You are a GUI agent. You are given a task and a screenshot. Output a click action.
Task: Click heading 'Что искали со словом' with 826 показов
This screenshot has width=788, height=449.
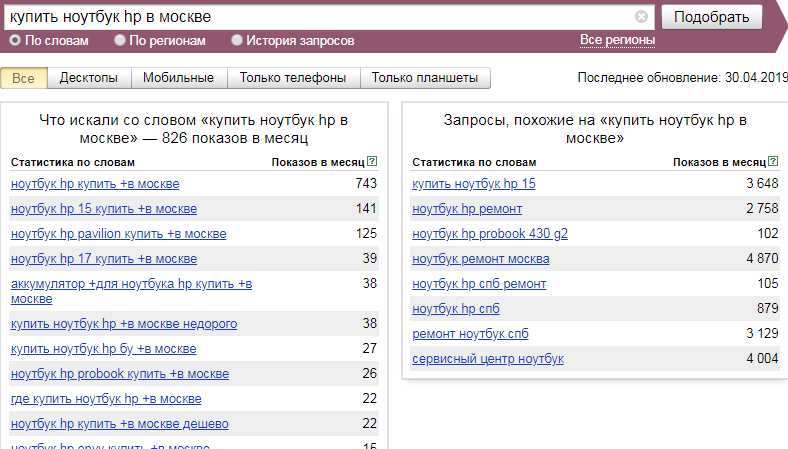point(193,129)
